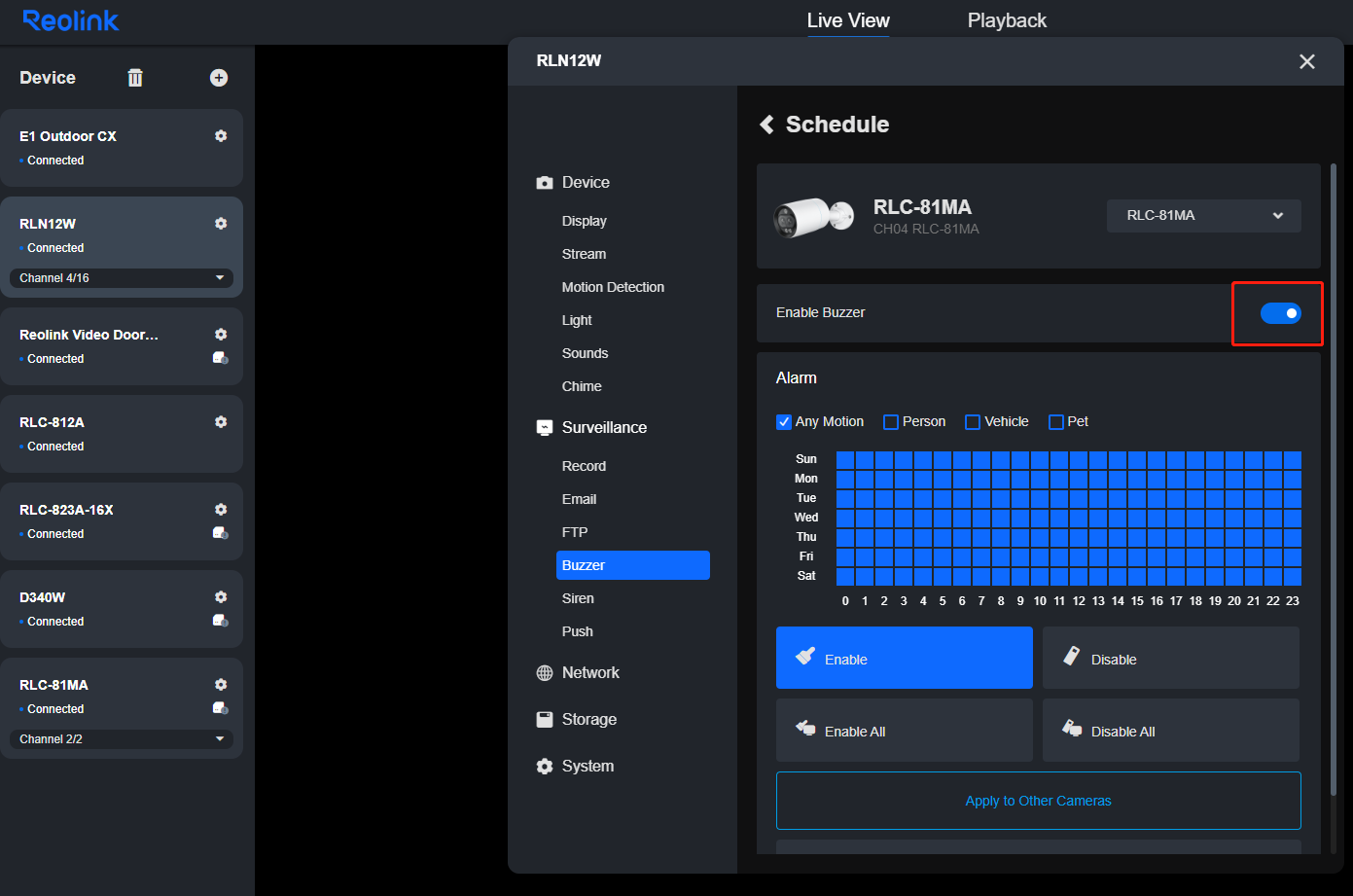
Task: Click status icon on RLC-81MA card
Action: coord(221,708)
